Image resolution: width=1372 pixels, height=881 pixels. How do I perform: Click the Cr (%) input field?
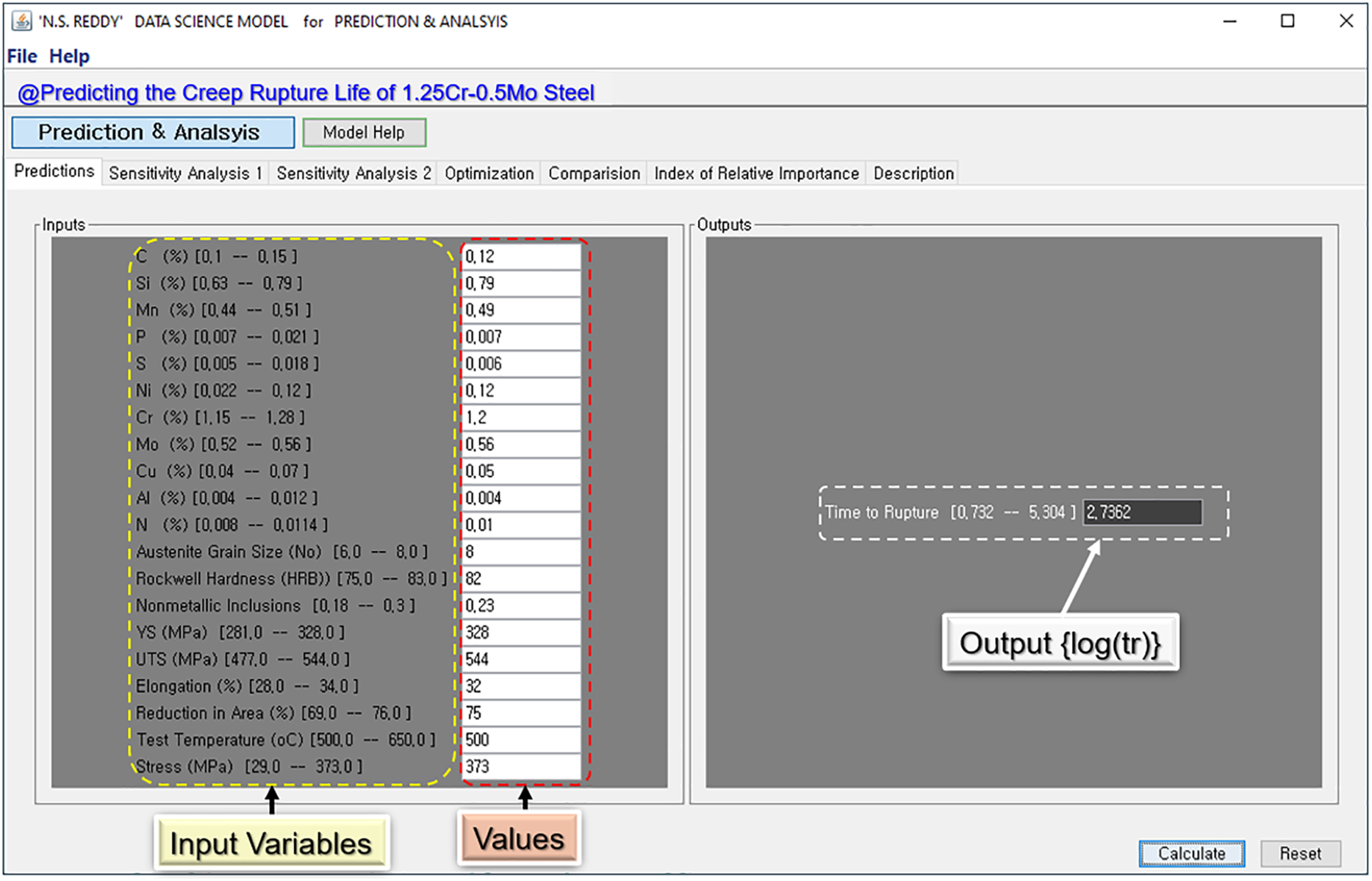click(x=520, y=418)
